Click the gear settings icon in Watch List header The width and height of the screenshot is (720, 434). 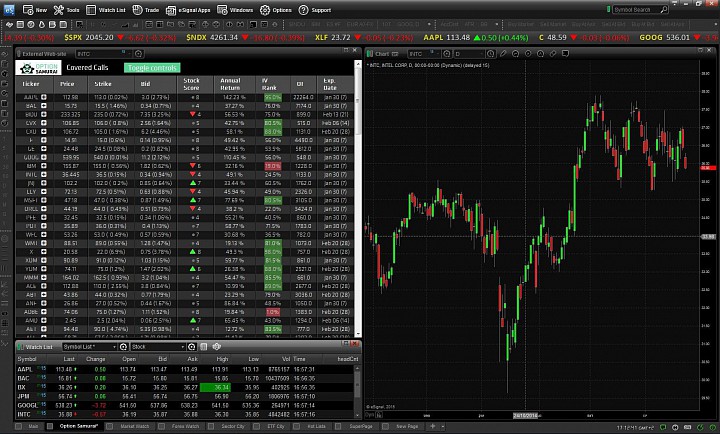(217, 347)
